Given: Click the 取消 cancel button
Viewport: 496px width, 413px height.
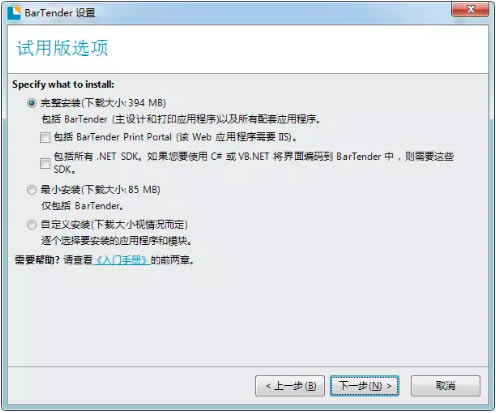Looking at the screenshot, I should (x=446, y=386).
